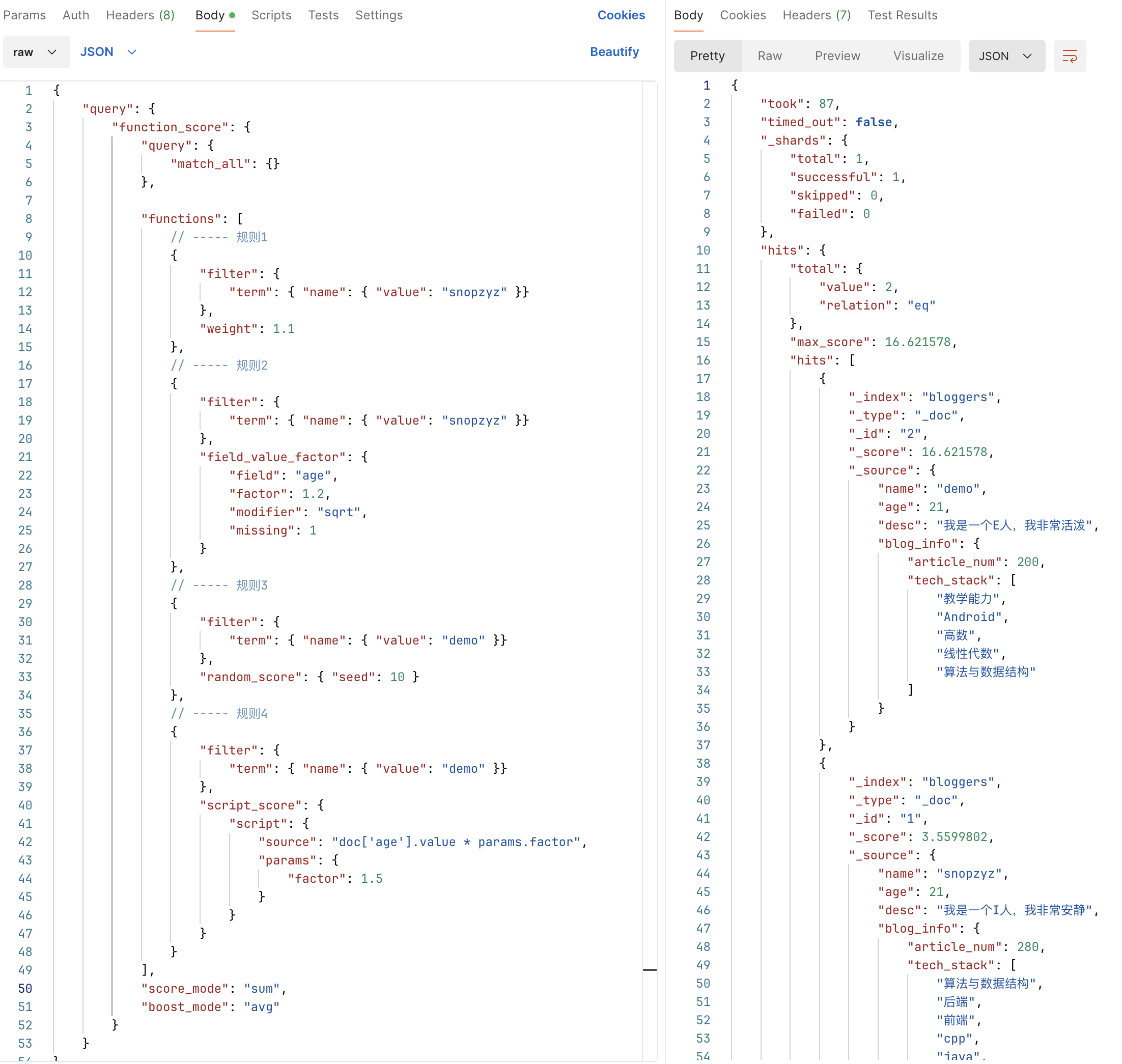Open the raw body type dropdown
The image size is (1122, 1064).
tap(36, 52)
